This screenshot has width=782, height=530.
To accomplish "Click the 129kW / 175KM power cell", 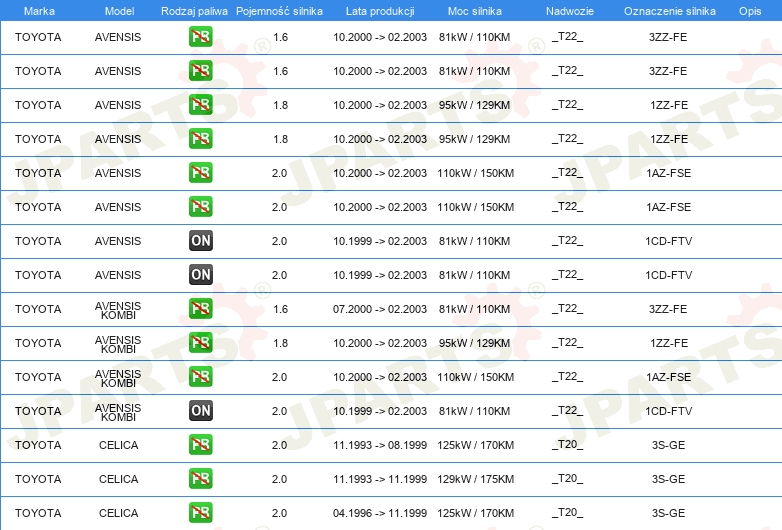I will tap(475, 479).
